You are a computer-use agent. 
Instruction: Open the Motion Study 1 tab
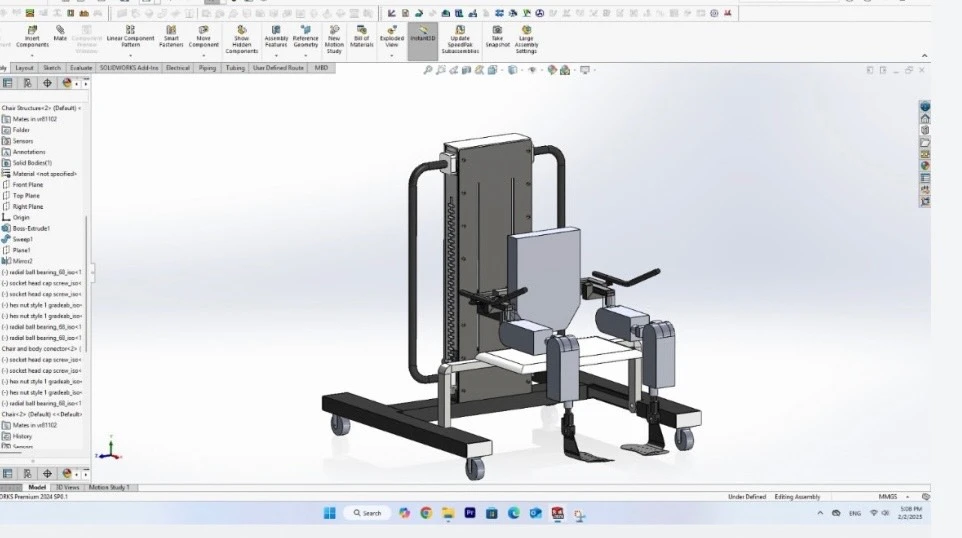pyautogui.click(x=111, y=487)
